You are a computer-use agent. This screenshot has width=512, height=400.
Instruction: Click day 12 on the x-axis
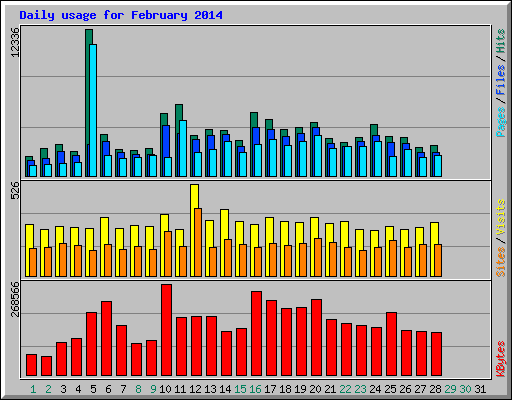tap(195, 389)
